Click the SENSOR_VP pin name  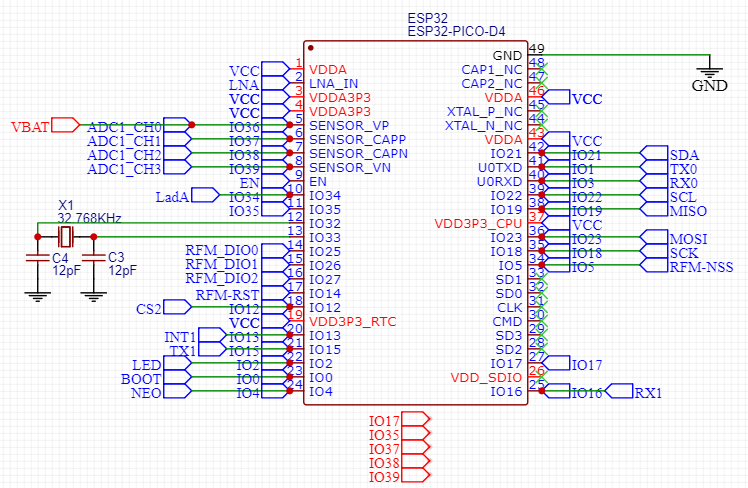point(349,125)
